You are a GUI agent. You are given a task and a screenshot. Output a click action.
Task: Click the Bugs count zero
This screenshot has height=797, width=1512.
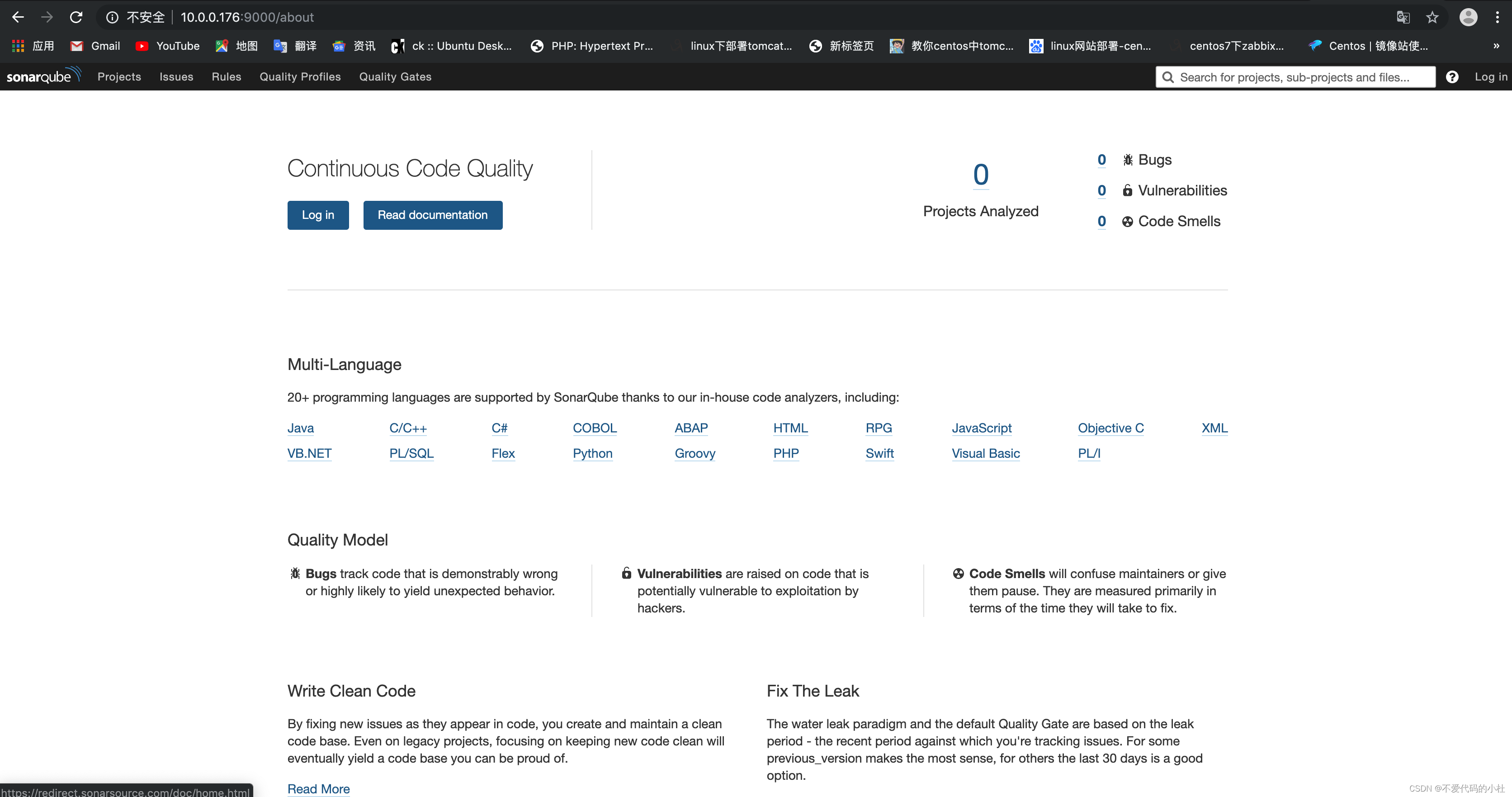point(1102,160)
